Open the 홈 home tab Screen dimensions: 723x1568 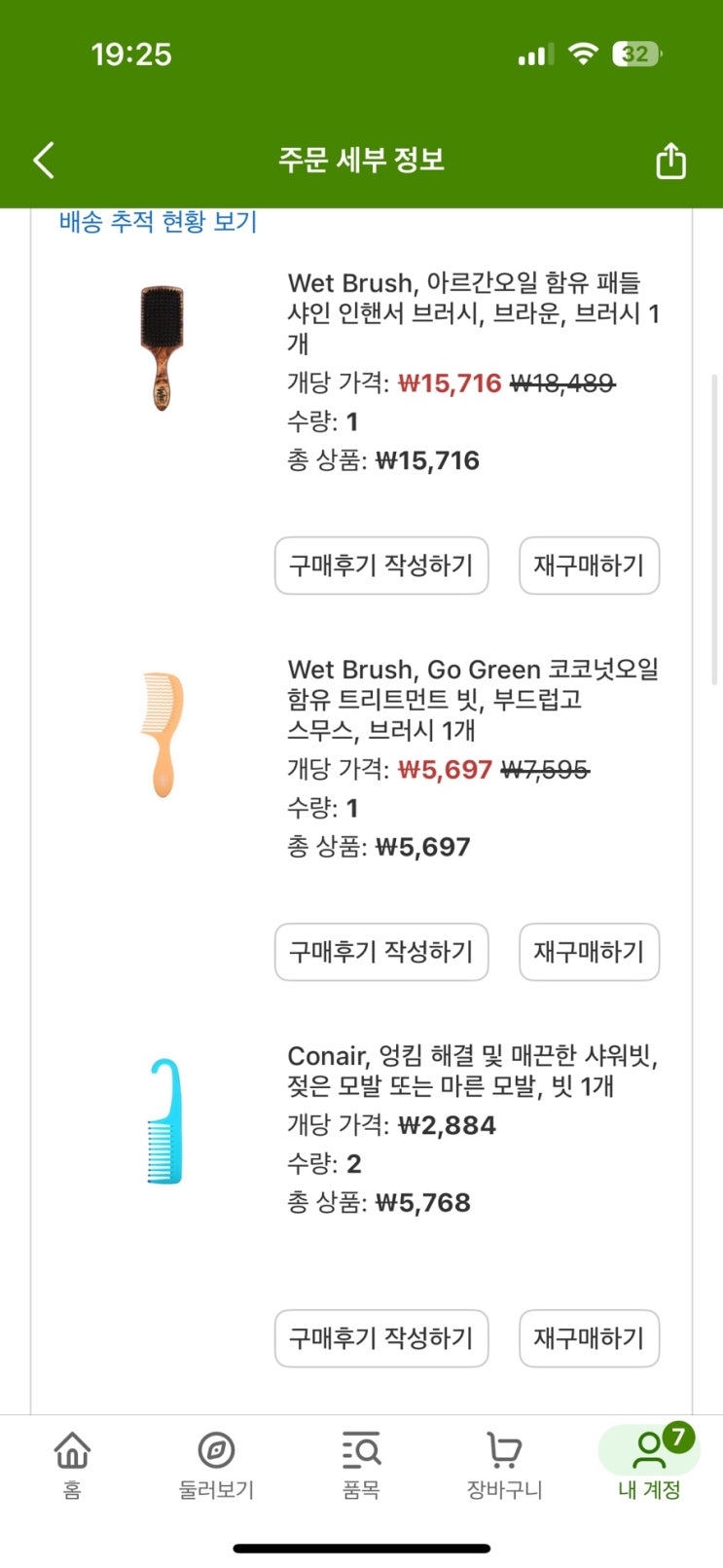[x=72, y=1464]
